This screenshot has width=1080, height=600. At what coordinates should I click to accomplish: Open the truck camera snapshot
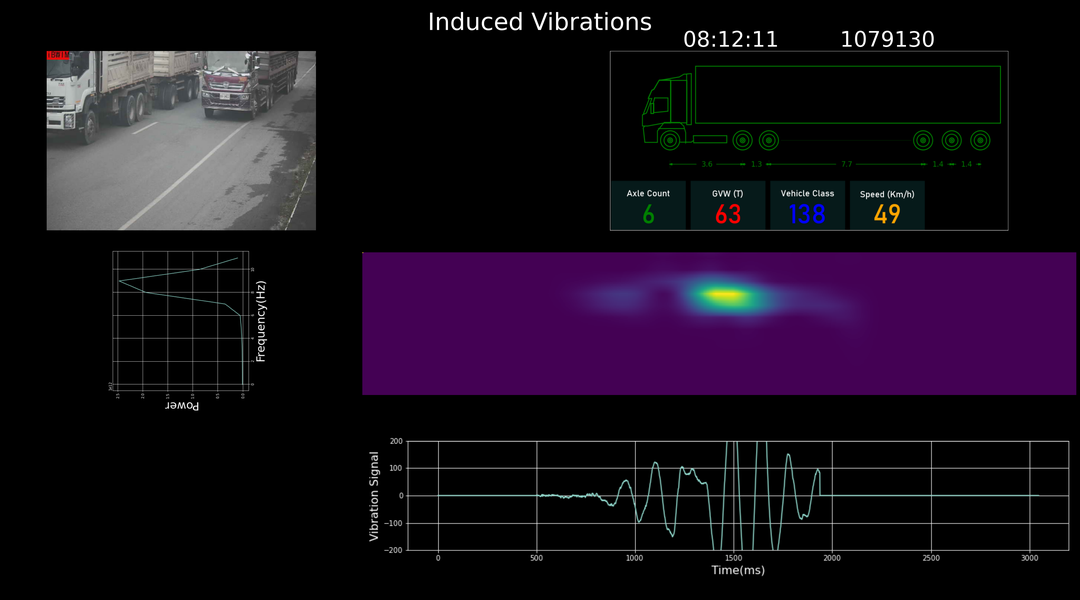(x=181, y=140)
